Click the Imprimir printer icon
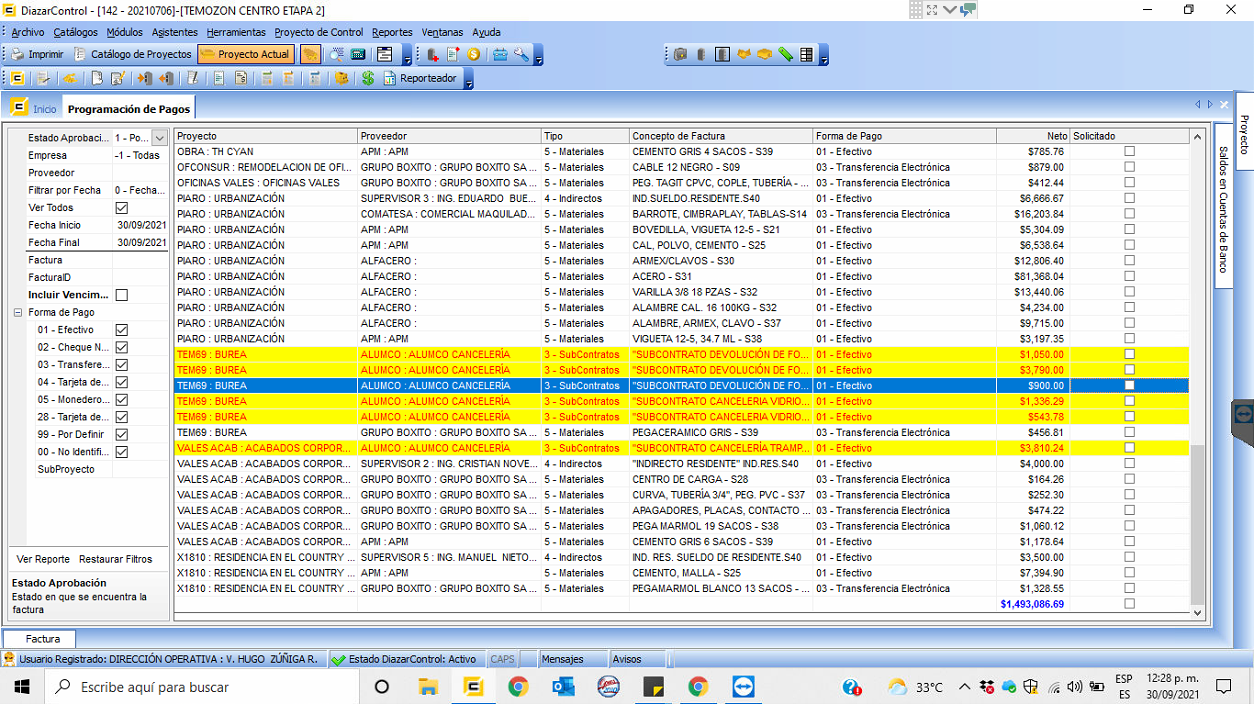The width and height of the screenshot is (1254, 704). pyautogui.click(x=17, y=55)
